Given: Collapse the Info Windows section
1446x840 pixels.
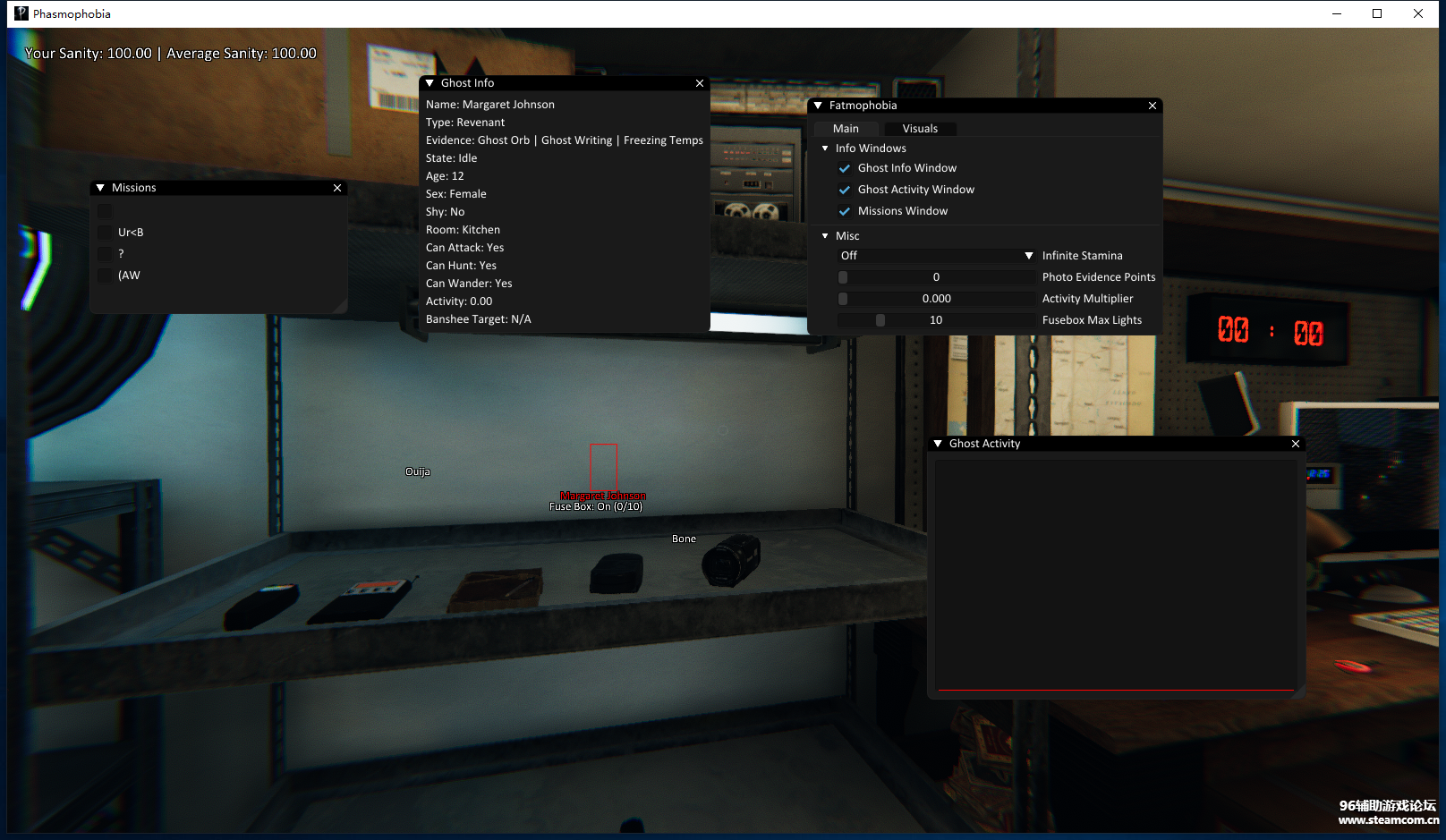Looking at the screenshot, I should pyautogui.click(x=825, y=148).
